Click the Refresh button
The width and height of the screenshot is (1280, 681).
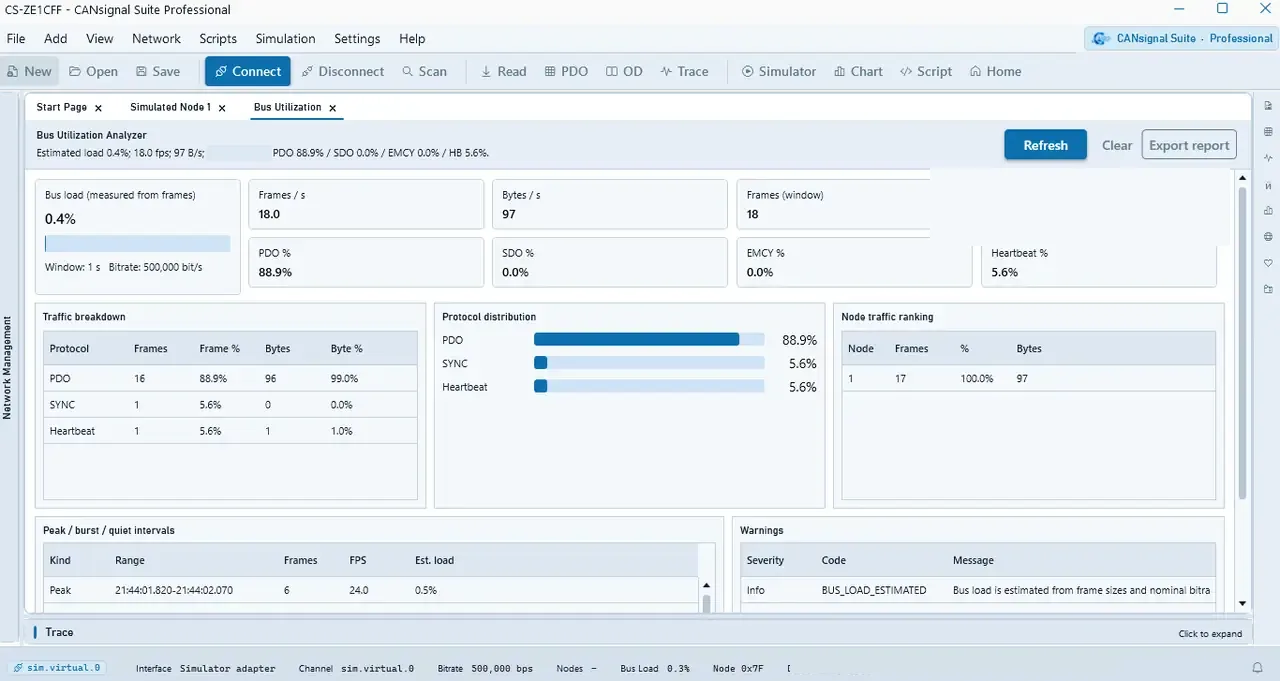pos(1045,145)
